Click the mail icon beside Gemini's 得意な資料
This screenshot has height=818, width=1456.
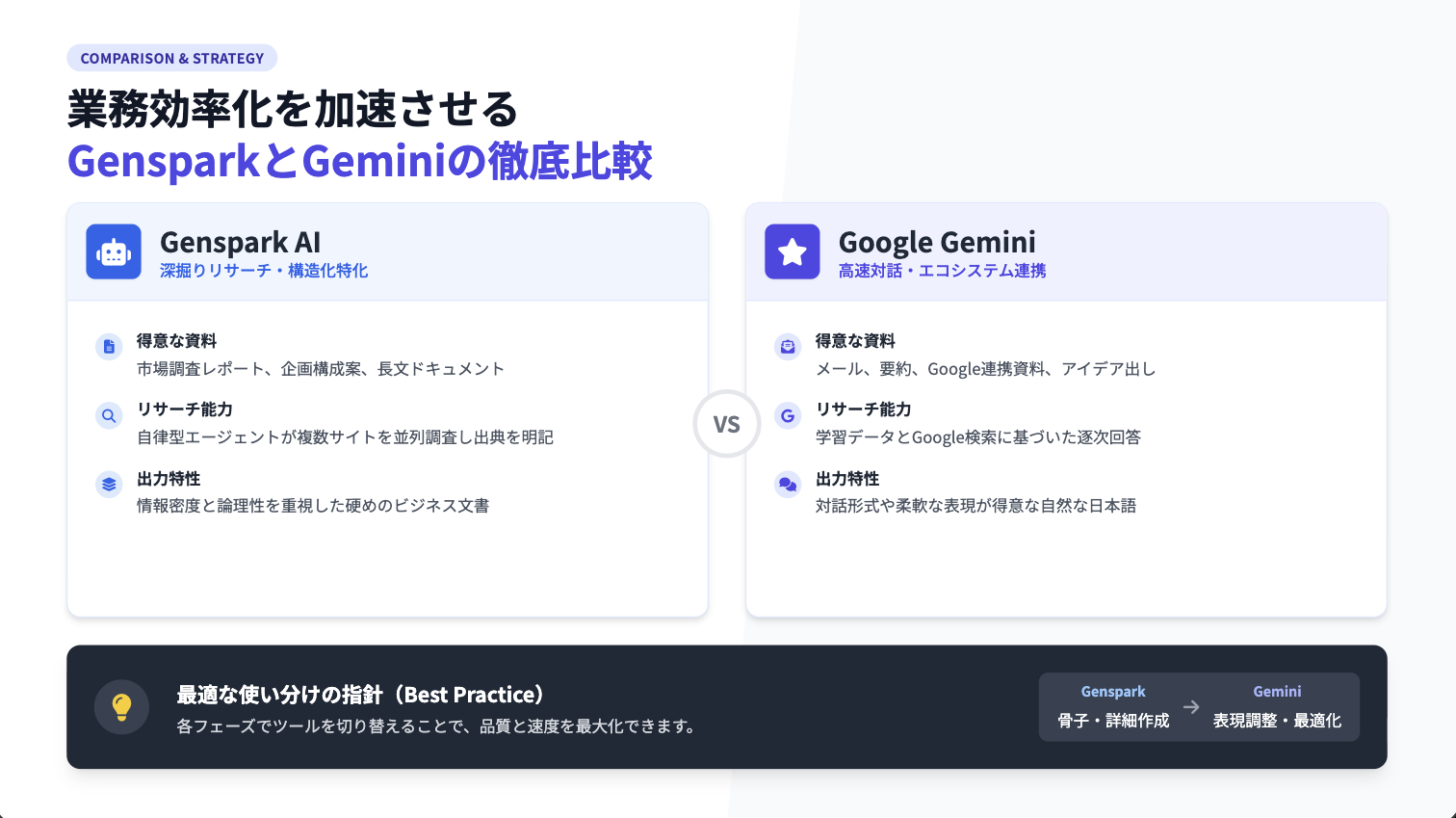(788, 346)
